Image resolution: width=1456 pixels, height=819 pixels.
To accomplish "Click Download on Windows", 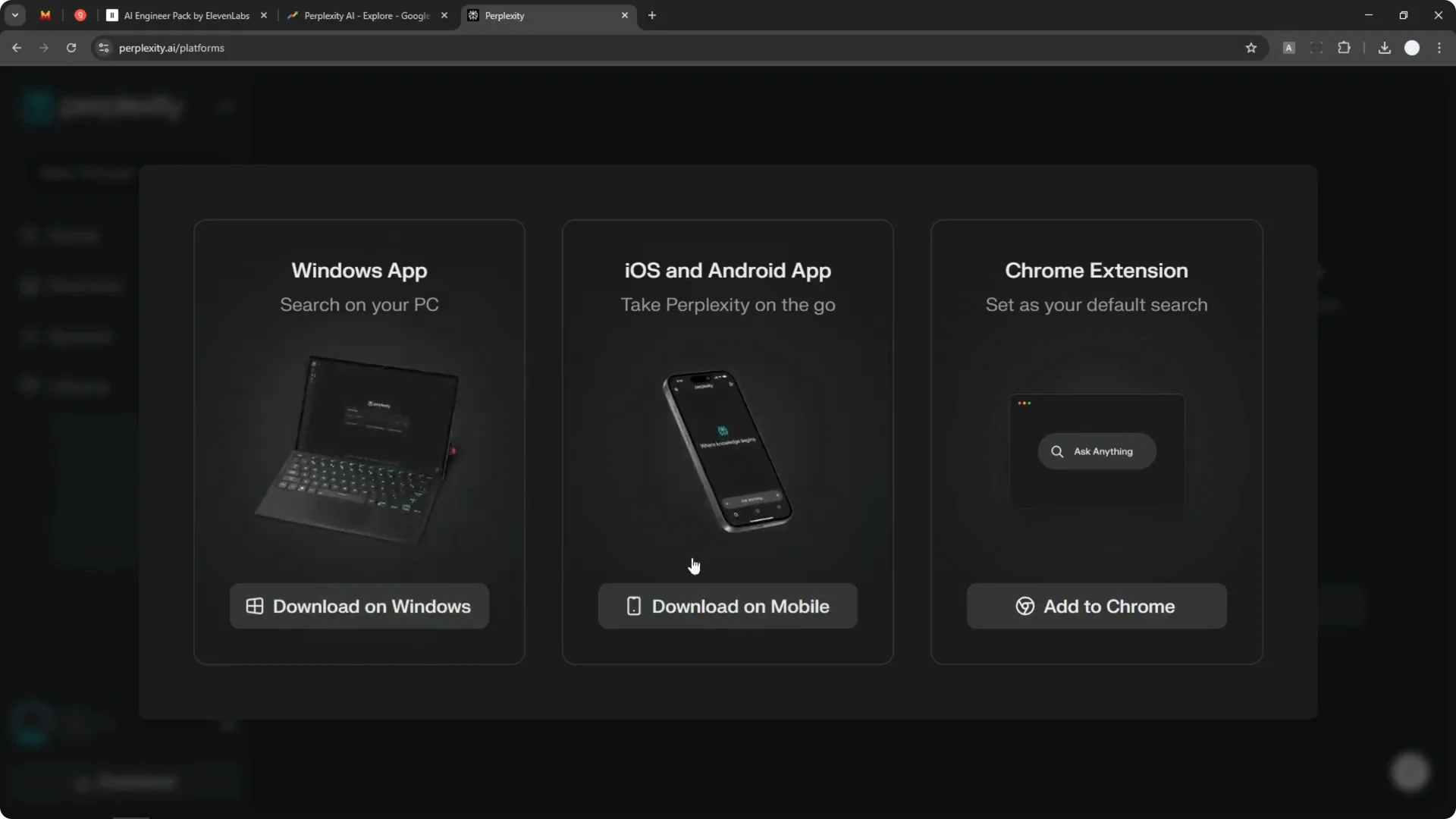I will [x=359, y=606].
